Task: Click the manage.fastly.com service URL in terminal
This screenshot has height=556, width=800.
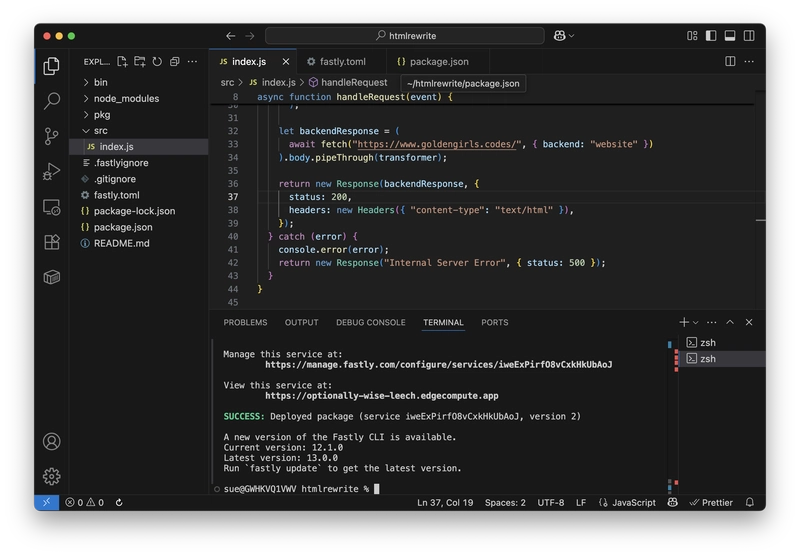Action: tap(438, 365)
